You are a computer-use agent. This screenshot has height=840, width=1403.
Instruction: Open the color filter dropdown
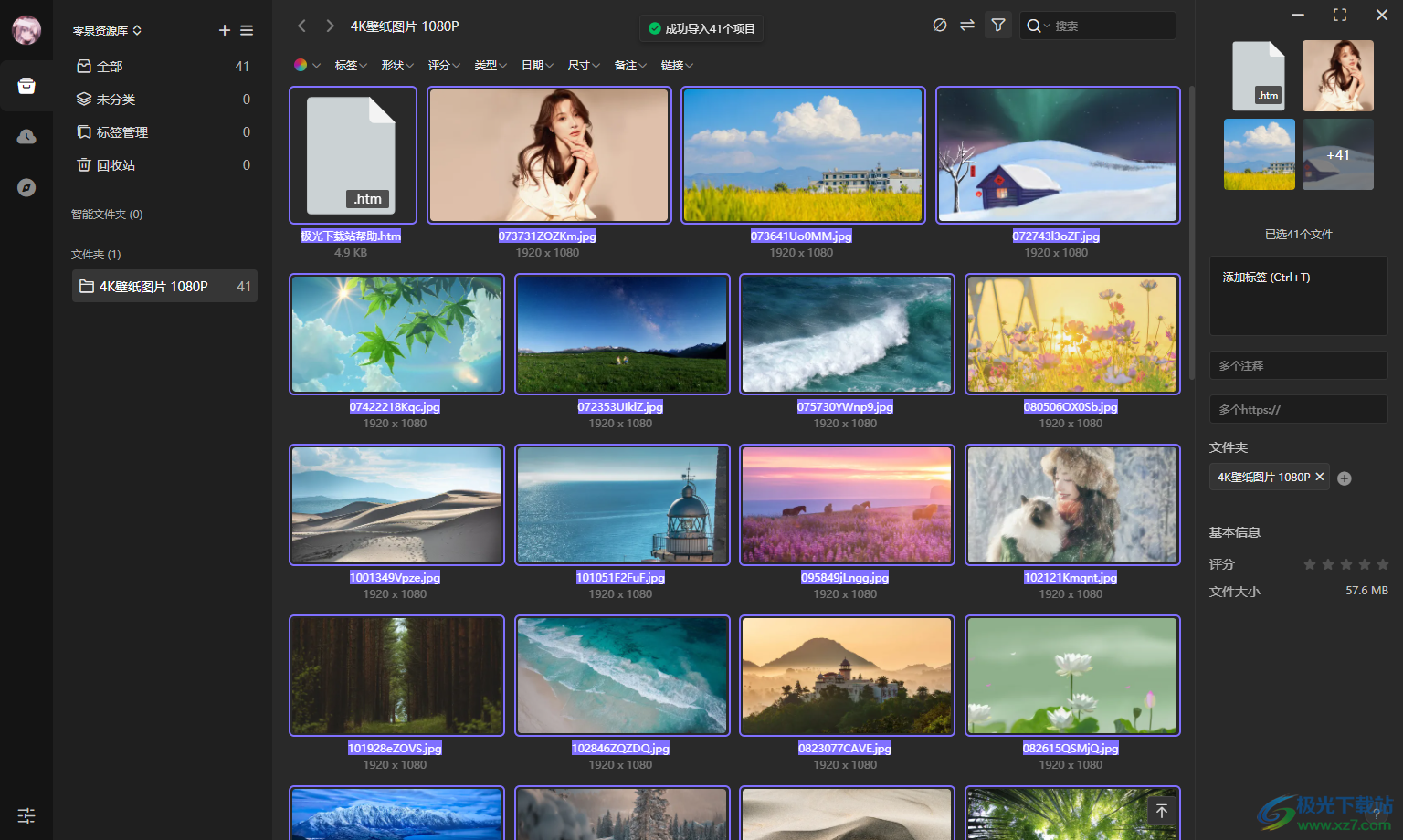click(x=307, y=65)
